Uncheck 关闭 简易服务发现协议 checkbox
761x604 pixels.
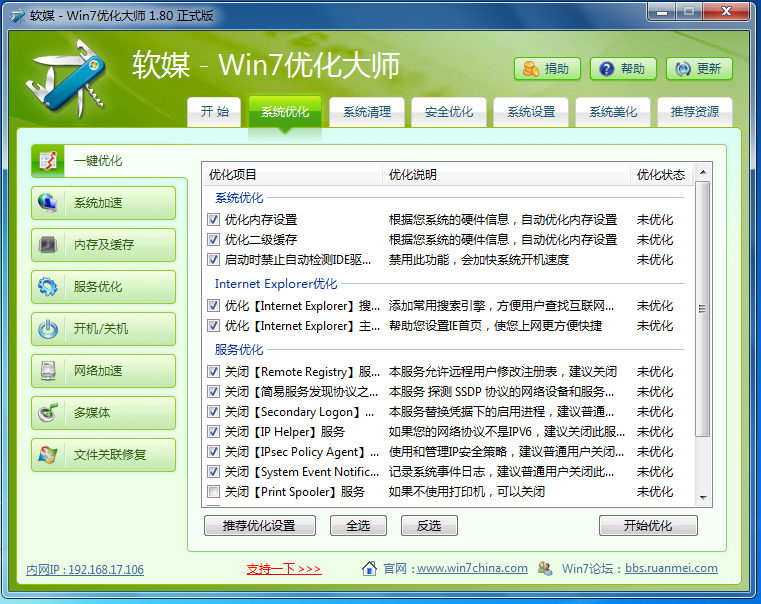(213, 392)
